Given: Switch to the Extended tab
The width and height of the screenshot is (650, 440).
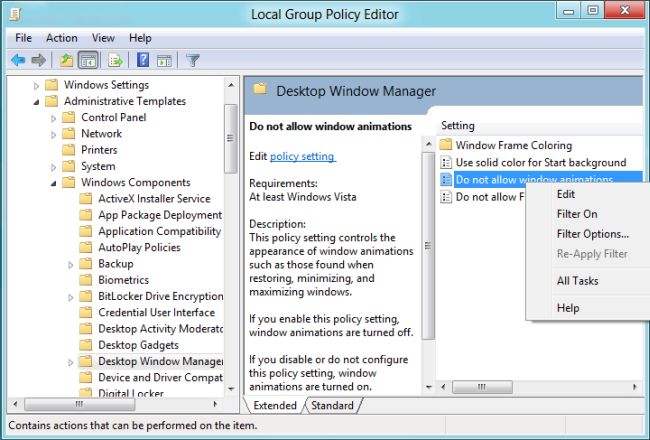Looking at the screenshot, I should pos(275,405).
